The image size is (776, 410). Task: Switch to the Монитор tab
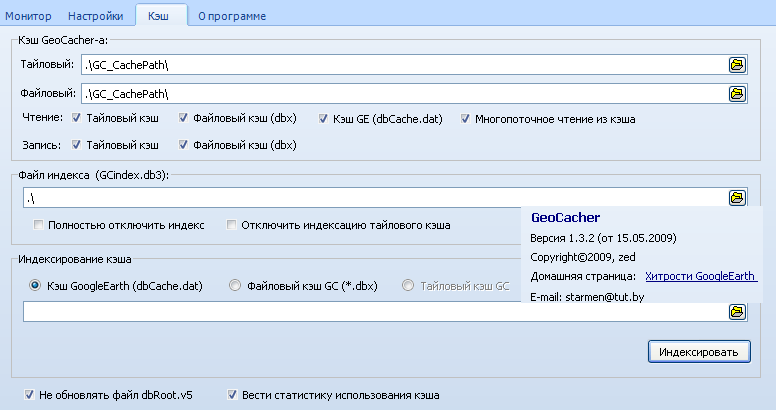click(x=28, y=17)
